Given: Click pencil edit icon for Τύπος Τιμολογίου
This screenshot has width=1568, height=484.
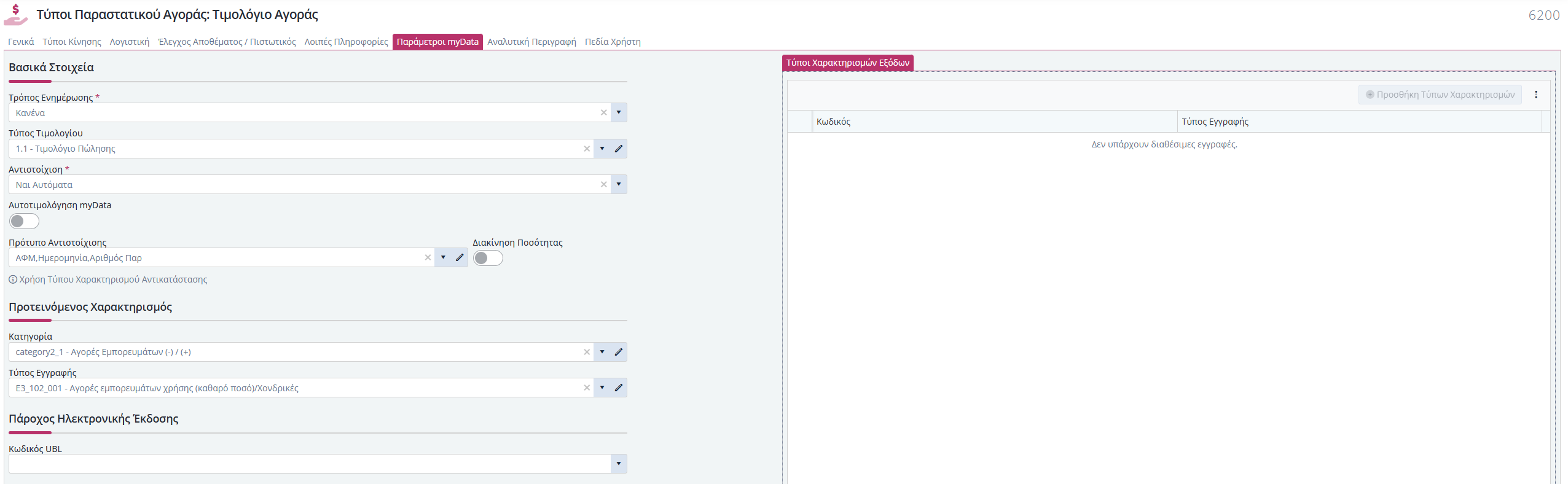Looking at the screenshot, I should click(x=618, y=149).
